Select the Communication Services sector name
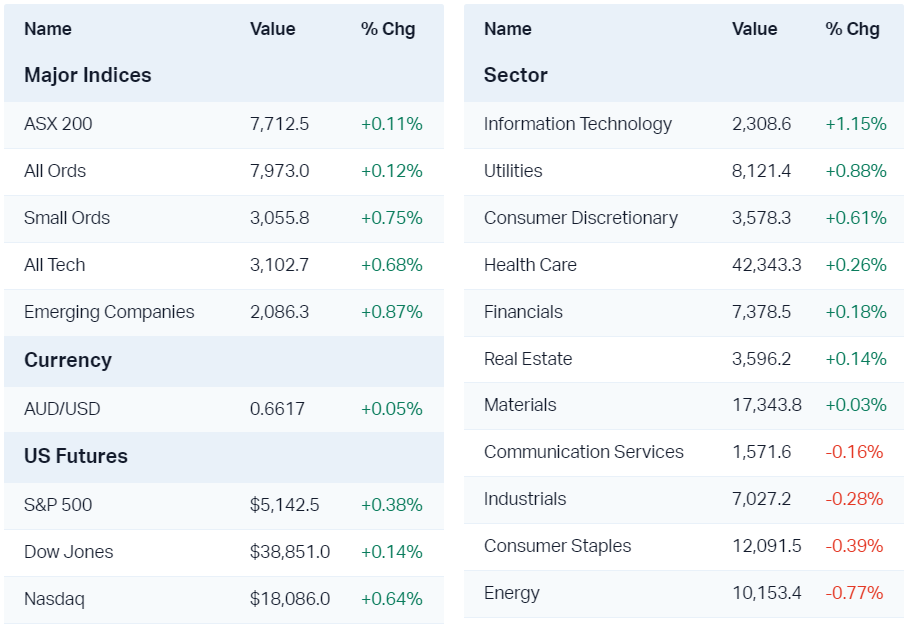The image size is (909, 628). tap(584, 452)
